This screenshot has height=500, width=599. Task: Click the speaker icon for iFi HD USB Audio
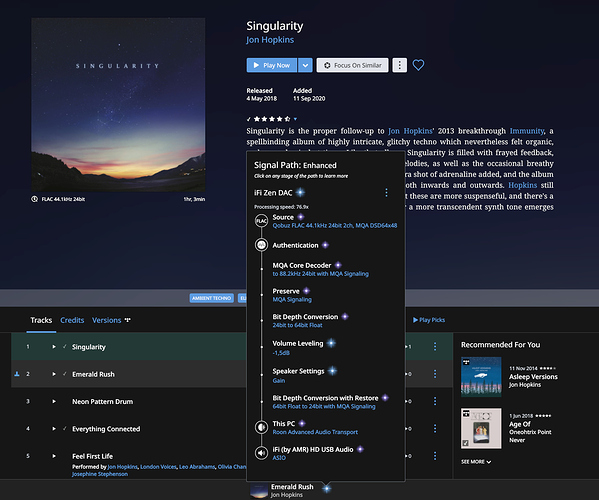tap(261, 453)
